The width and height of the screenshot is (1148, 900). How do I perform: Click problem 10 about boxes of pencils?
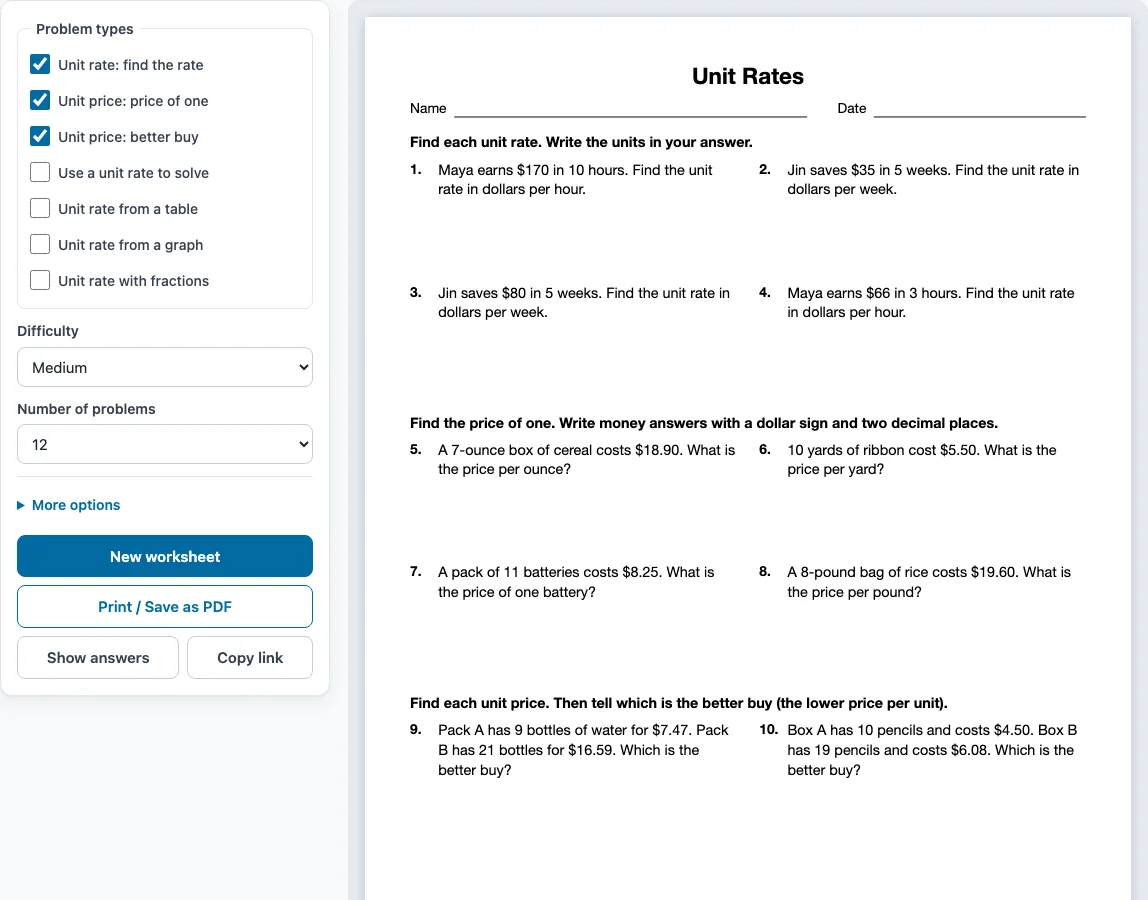932,750
